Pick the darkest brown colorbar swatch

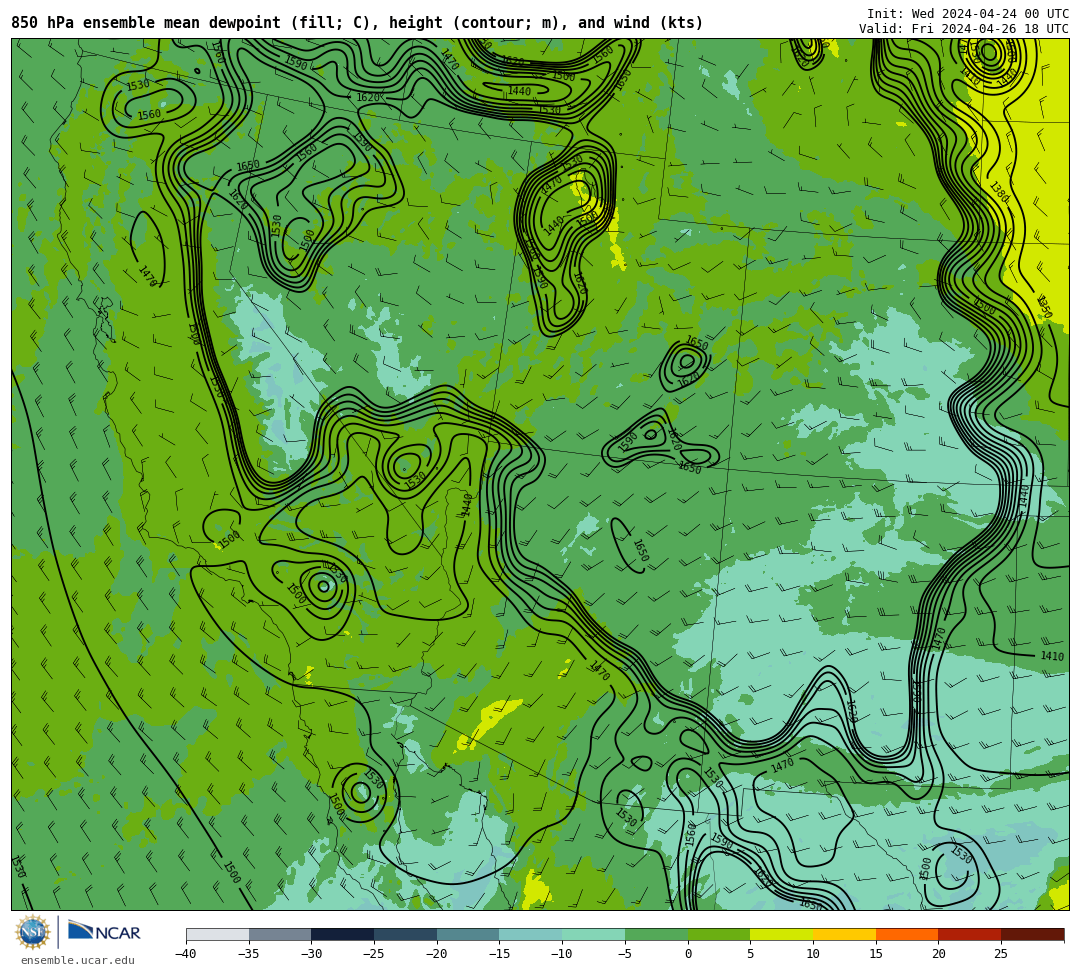coord(1032,934)
